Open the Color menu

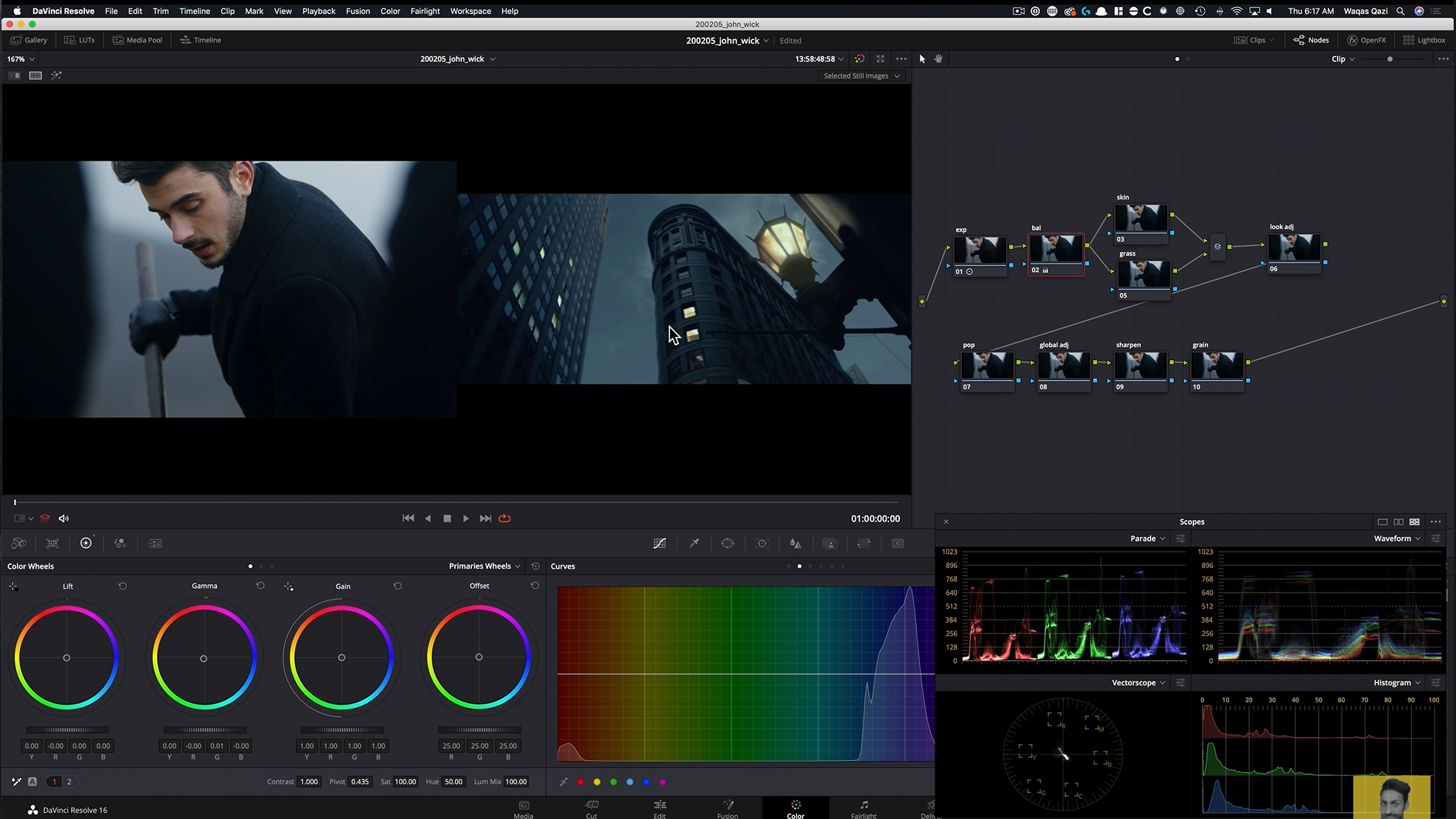click(390, 11)
